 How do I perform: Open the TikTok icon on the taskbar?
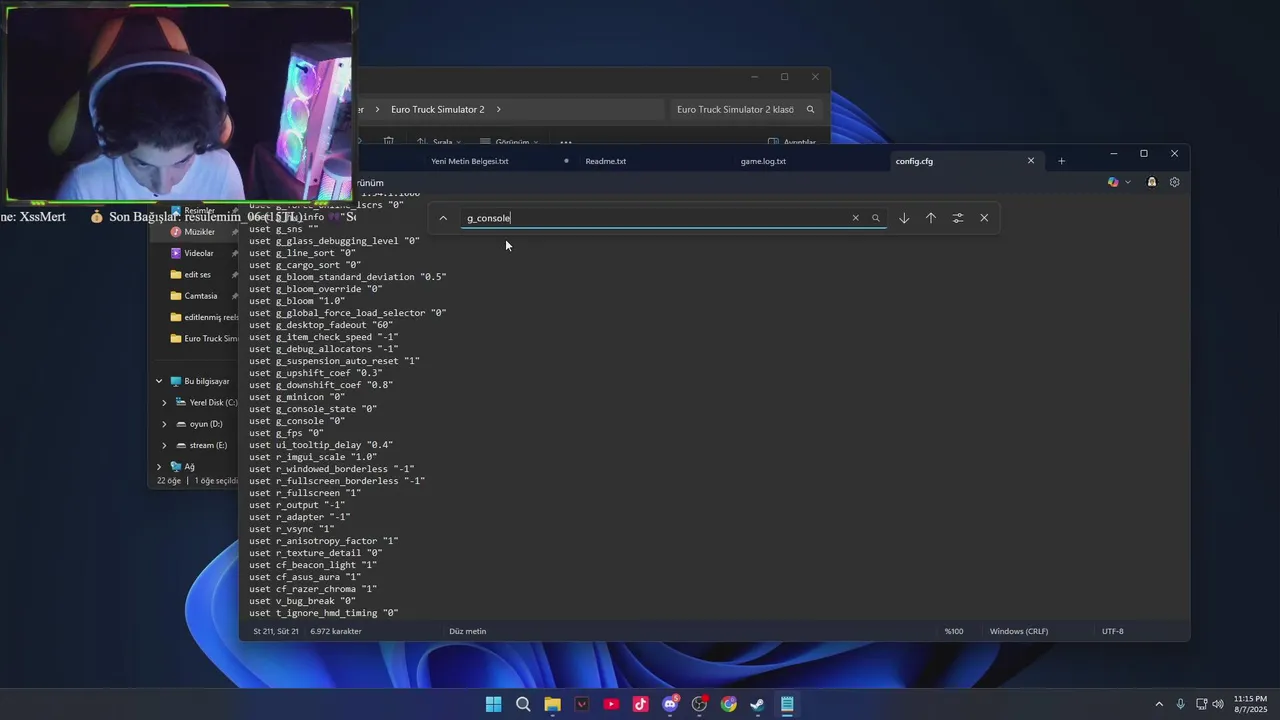pyautogui.click(x=640, y=704)
